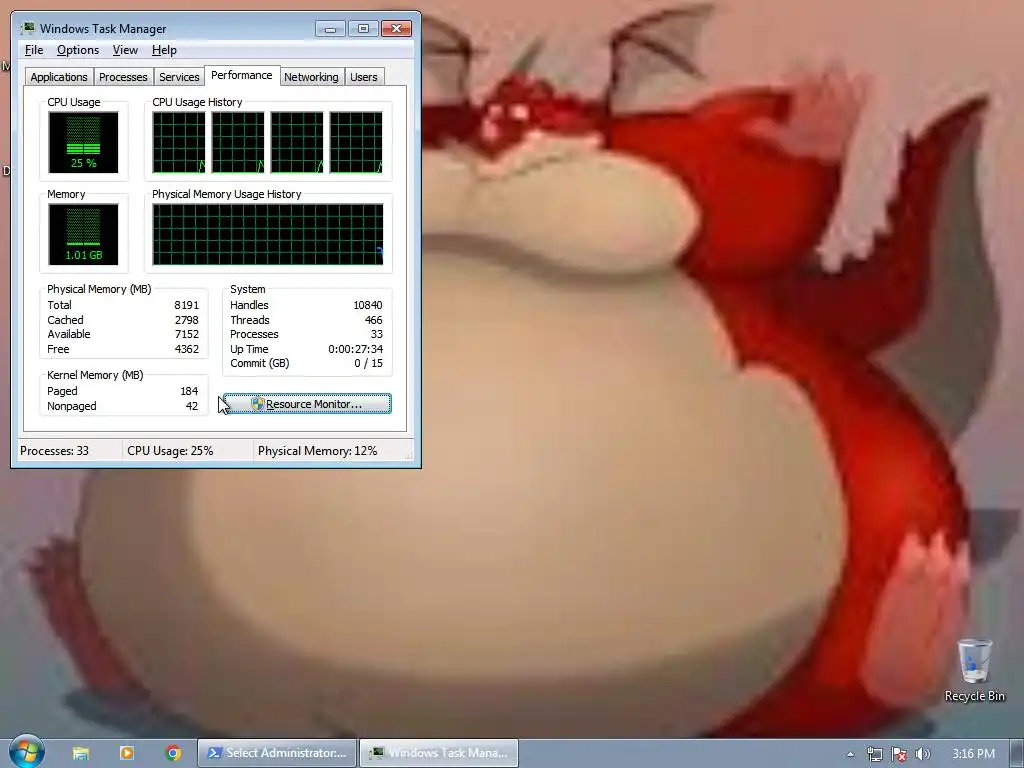Click the Physical Memory Usage History graph

(268, 234)
